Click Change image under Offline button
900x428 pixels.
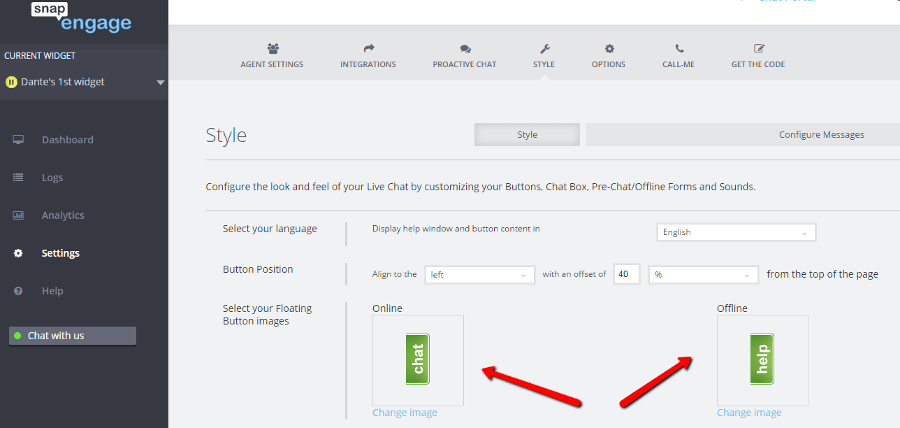pos(749,413)
